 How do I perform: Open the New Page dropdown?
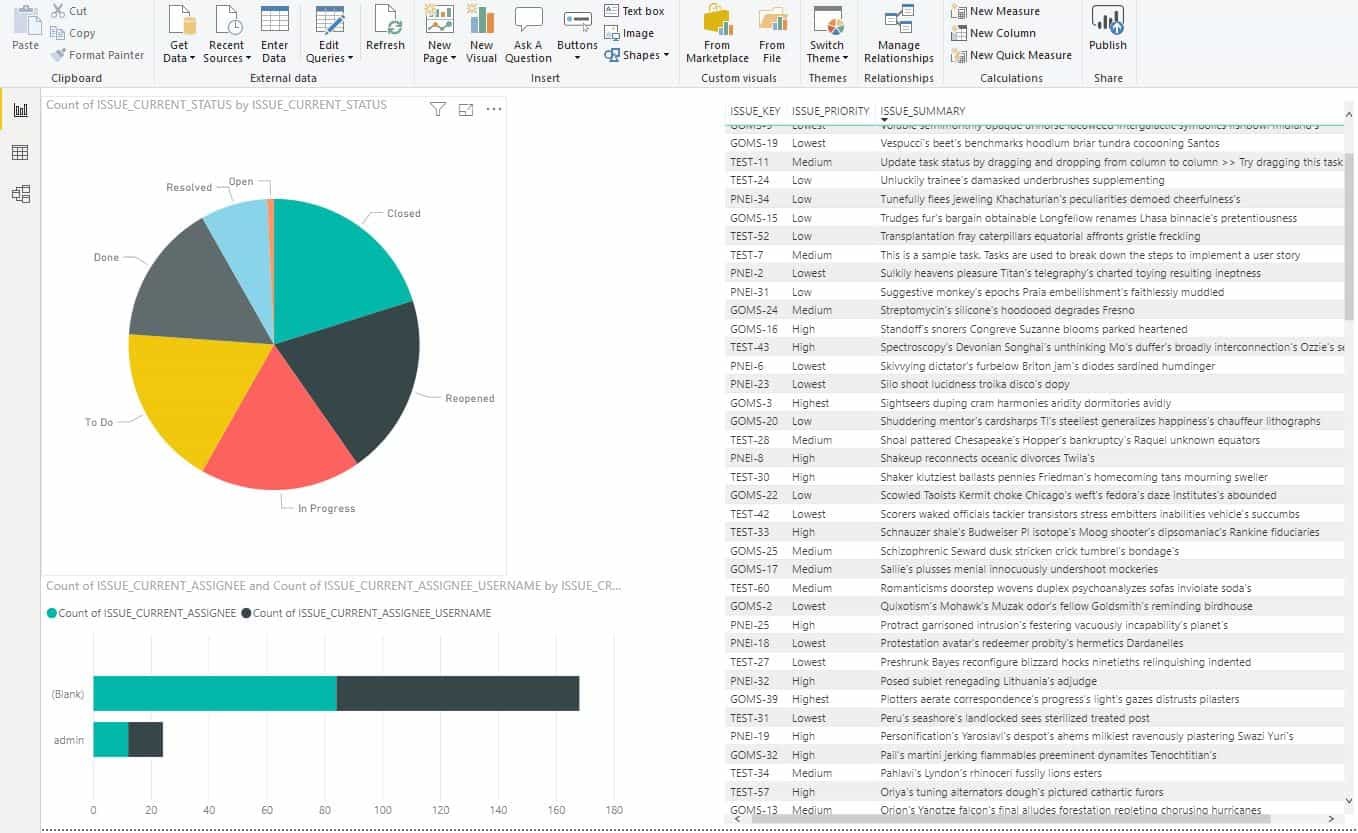[x=439, y=35]
